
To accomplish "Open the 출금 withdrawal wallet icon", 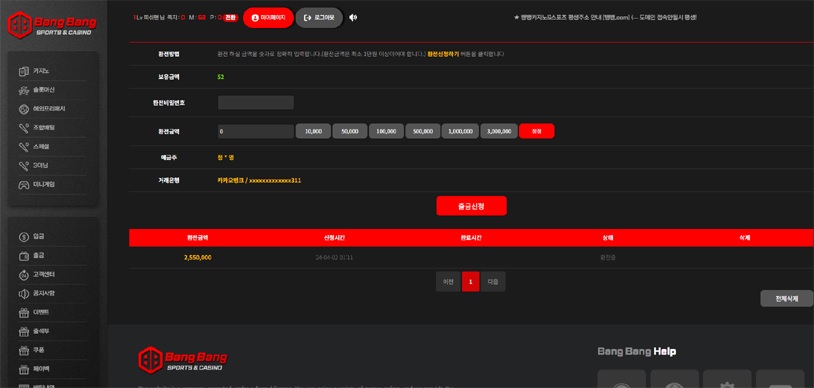I will point(24,256).
